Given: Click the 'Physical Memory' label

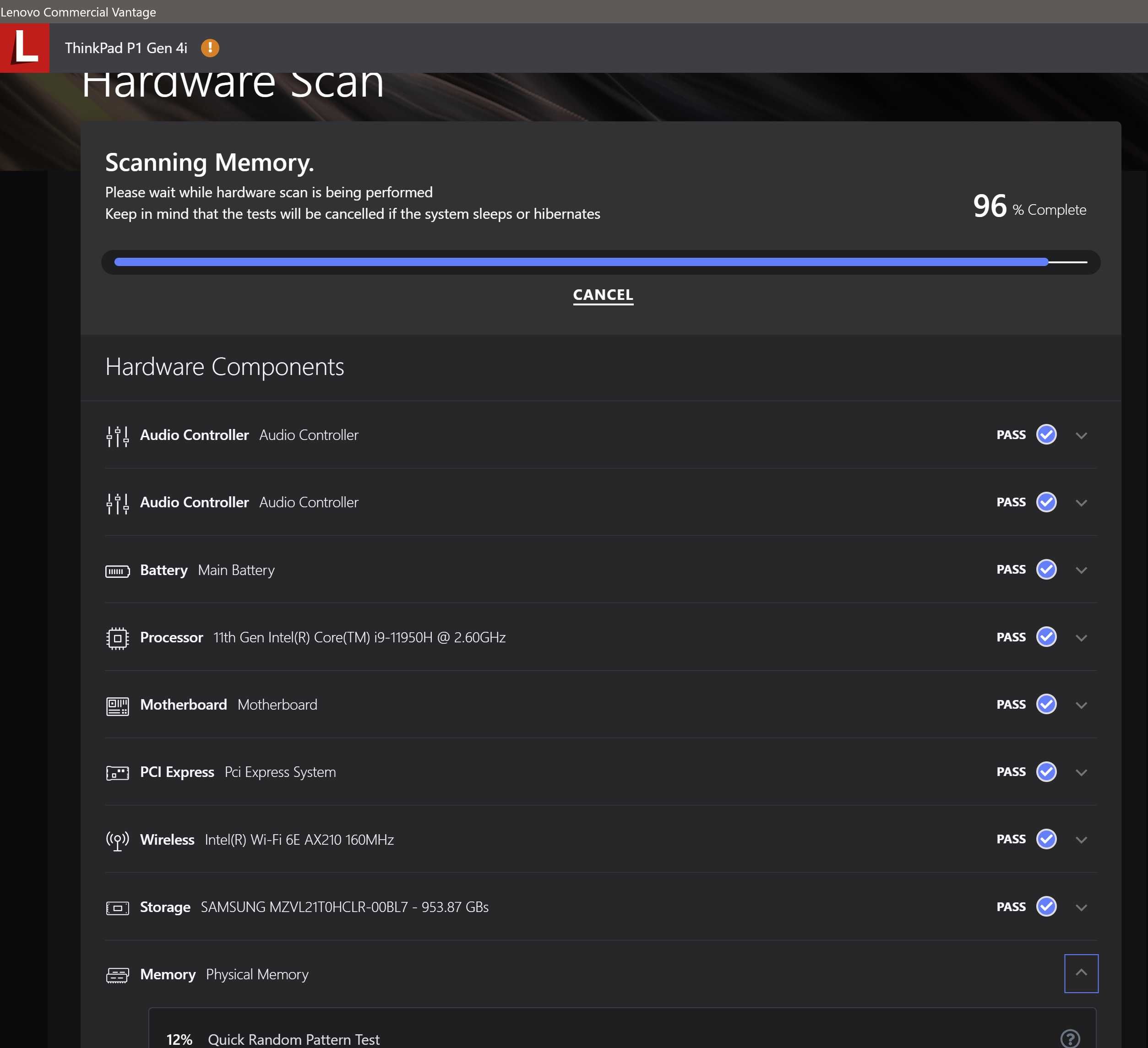Looking at the screenshot, I should [x=257, y=975].
